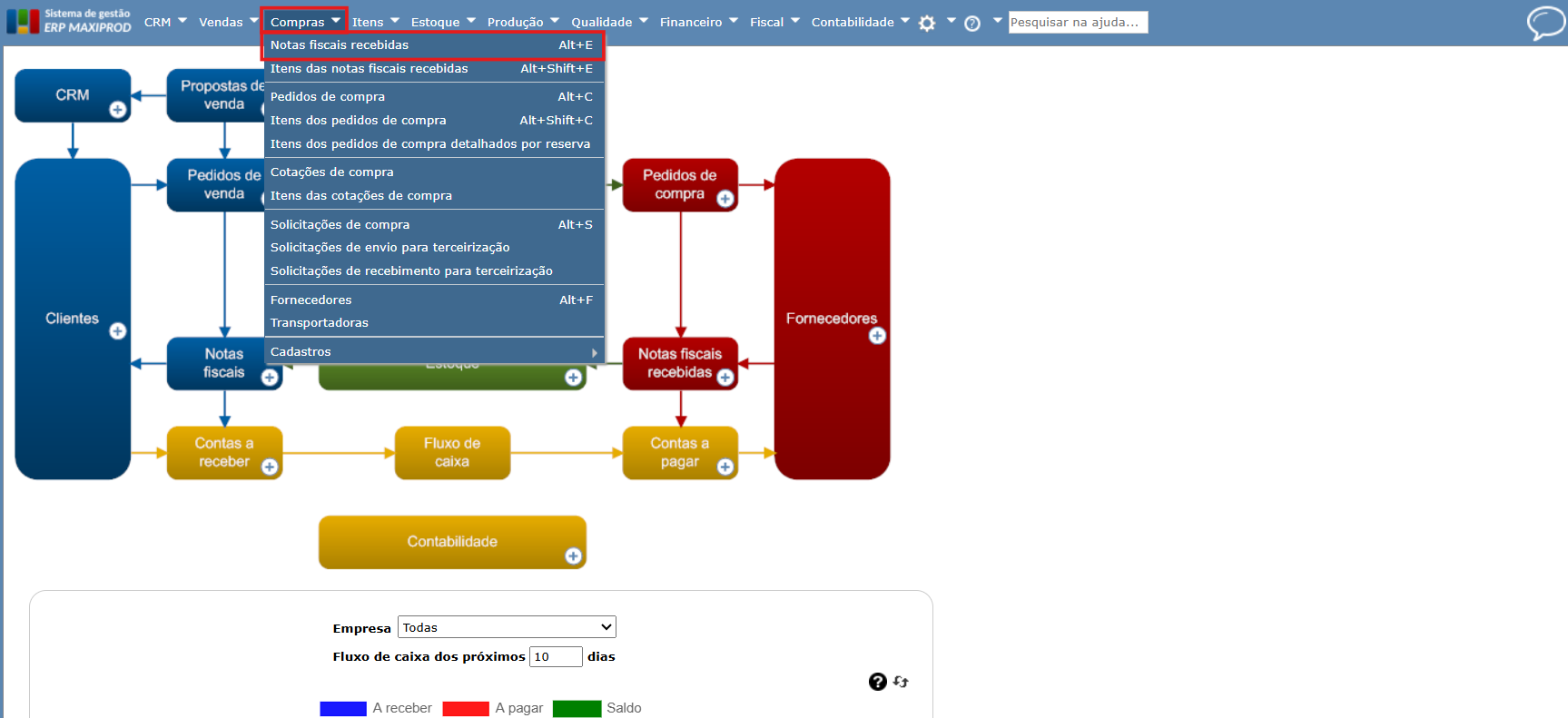The height and width of the screenshot is (718, 1568).
Task: Select Solicitações de envio para terceirização
Action: (x=434, y=248)
